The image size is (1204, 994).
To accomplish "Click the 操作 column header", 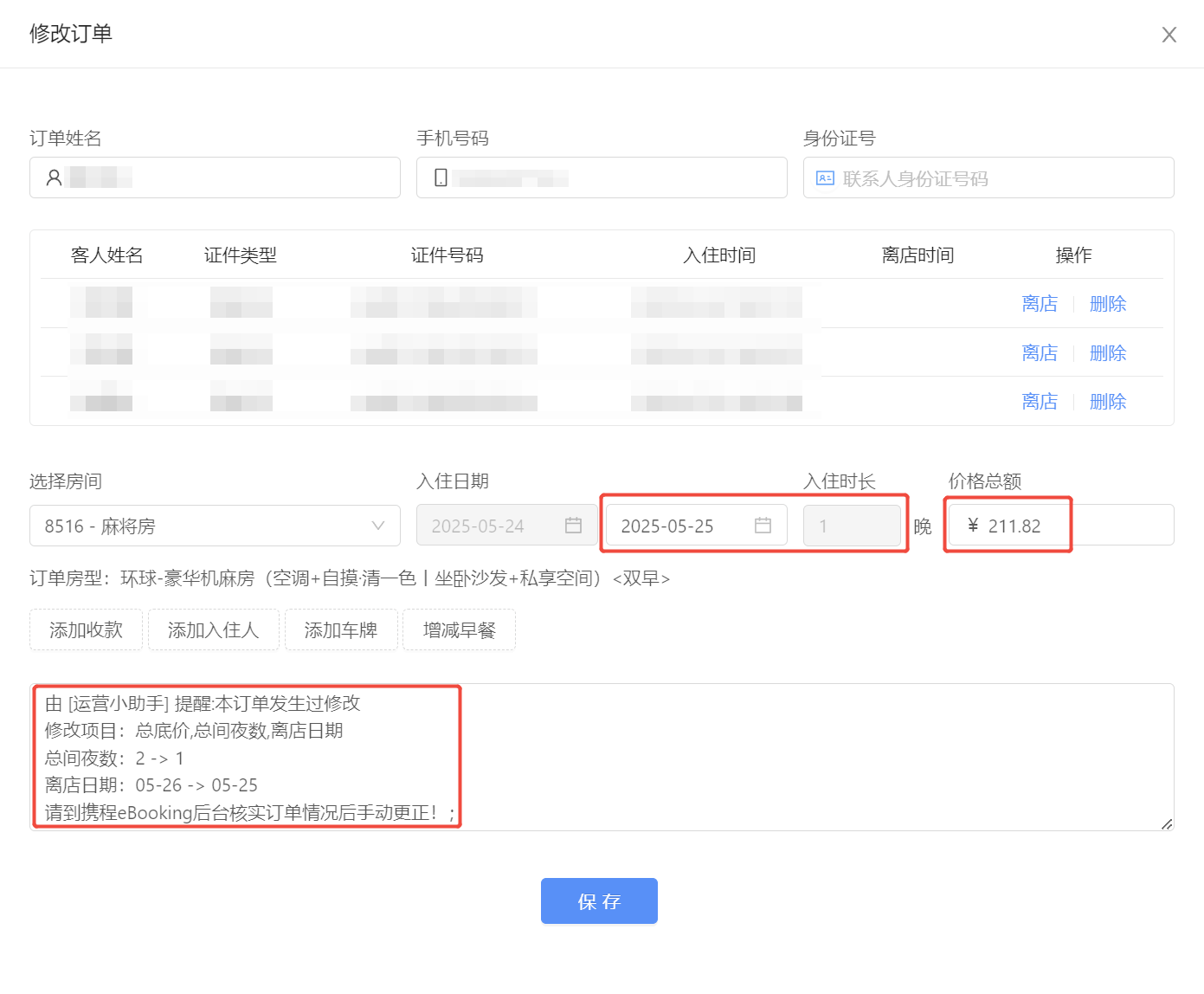I will 1073,255.
